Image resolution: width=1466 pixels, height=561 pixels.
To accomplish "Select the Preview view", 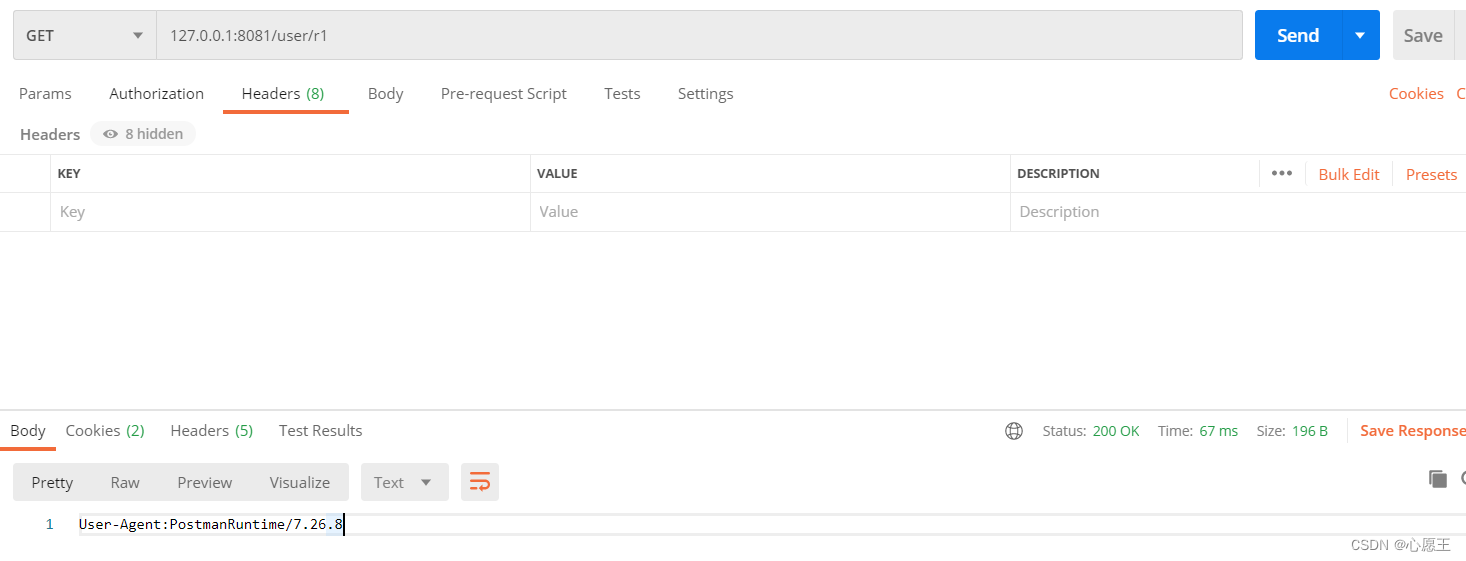I will point(204,482).
